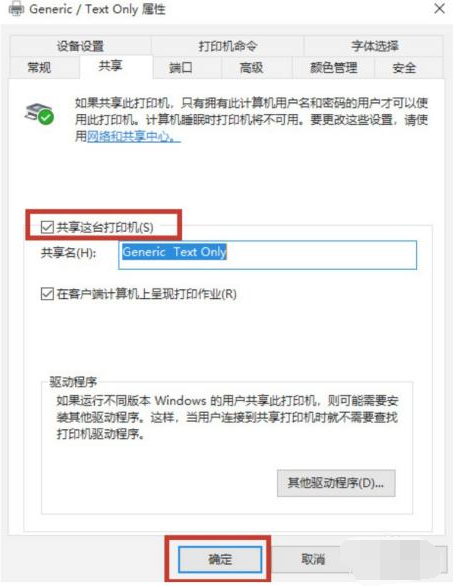Toggle 共享这台打印机 checkbox
This screenshot has height=586, width=453.
pos(47,227)
